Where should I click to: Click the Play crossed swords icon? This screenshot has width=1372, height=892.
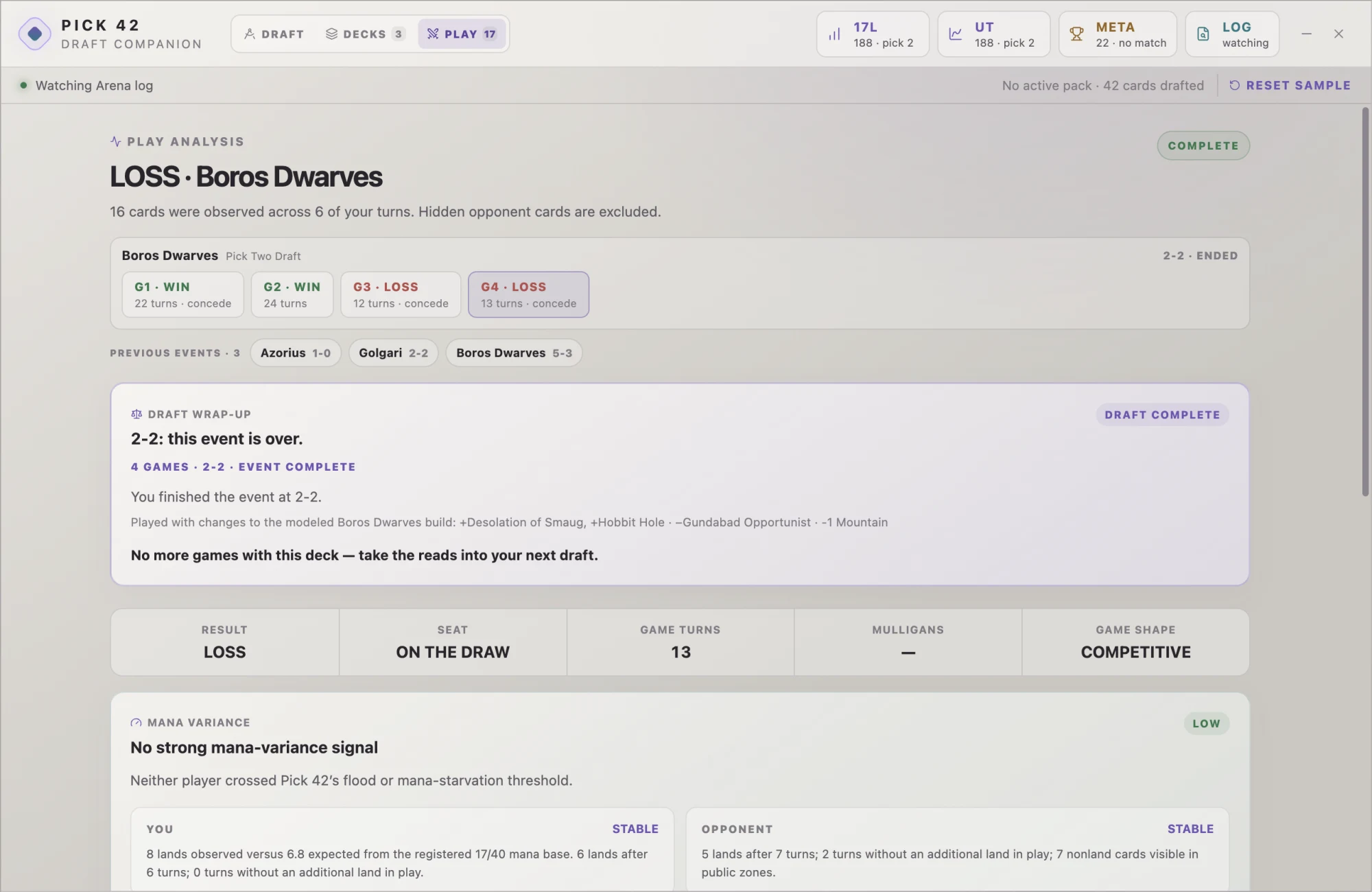[x=433, y=34]
